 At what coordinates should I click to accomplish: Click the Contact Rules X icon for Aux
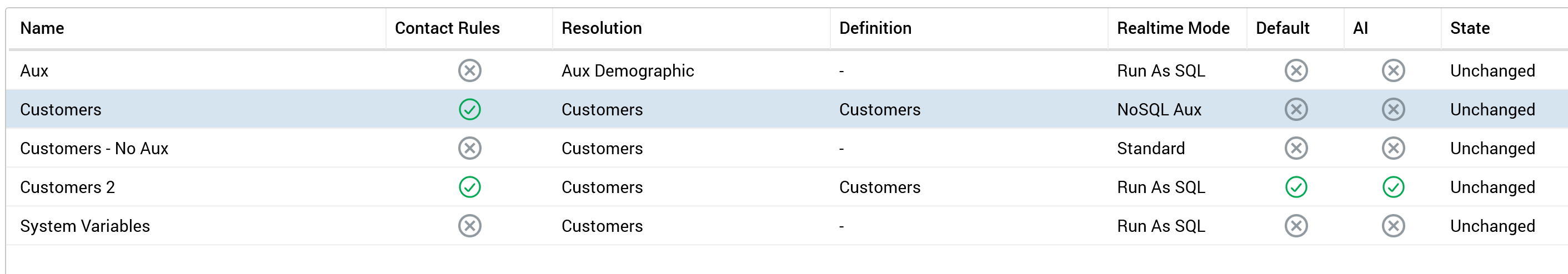(469, 70)
